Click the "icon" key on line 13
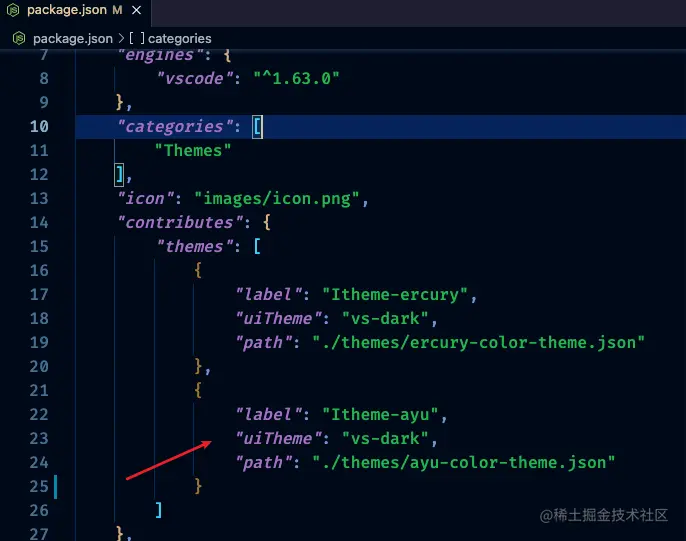This screenshot has width=686, height=541. tap(145, 199)
